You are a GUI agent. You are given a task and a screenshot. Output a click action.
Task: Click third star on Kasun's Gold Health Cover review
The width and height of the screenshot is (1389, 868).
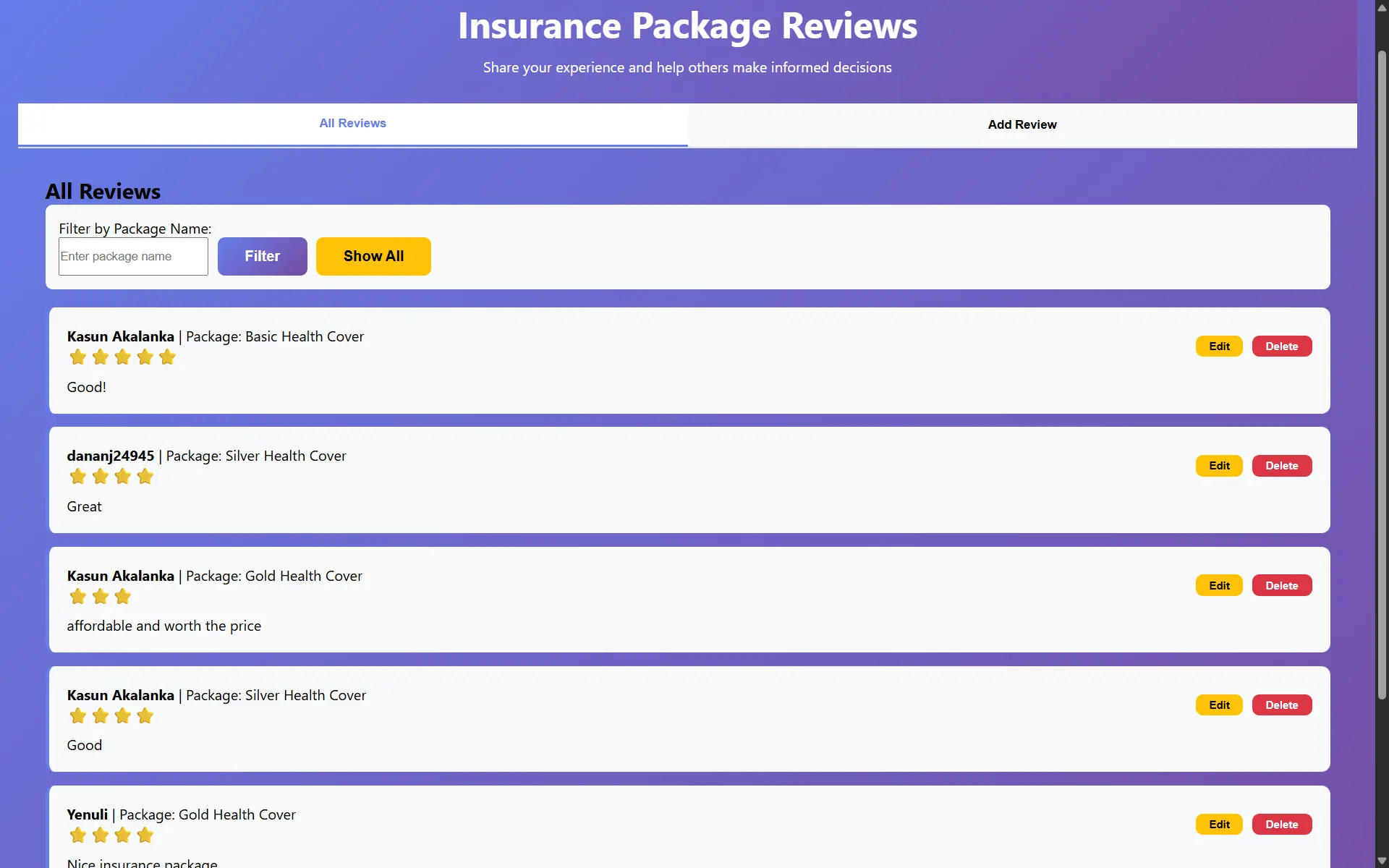click(x=123, y=597)
